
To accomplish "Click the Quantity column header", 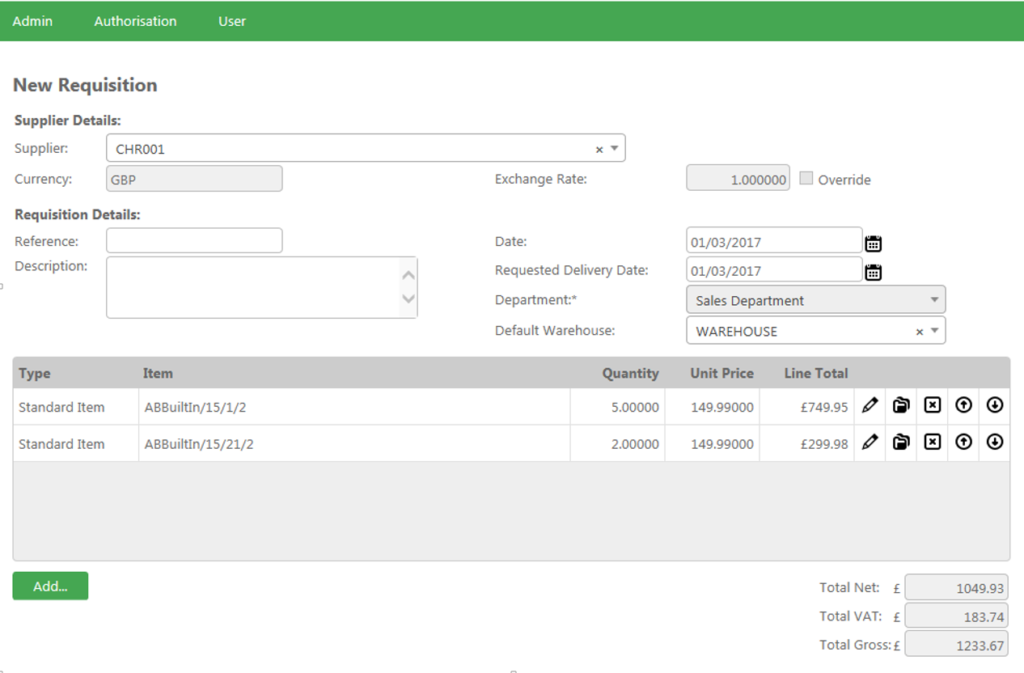I will click(x=630, y=373).
